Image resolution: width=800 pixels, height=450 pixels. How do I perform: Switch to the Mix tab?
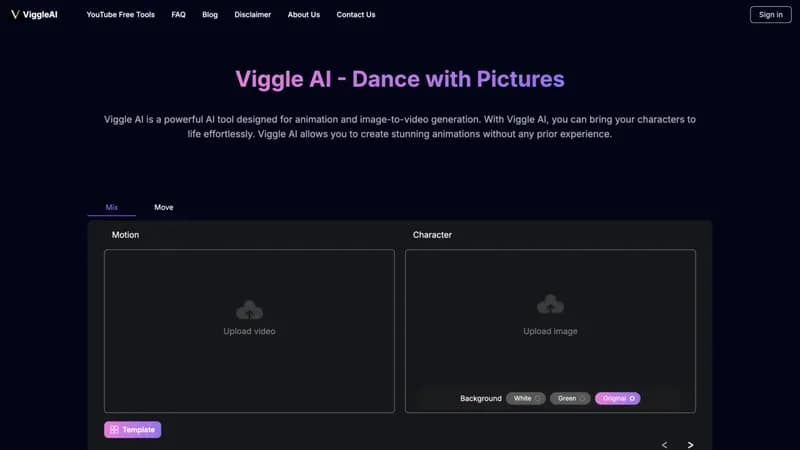point(112,207)
